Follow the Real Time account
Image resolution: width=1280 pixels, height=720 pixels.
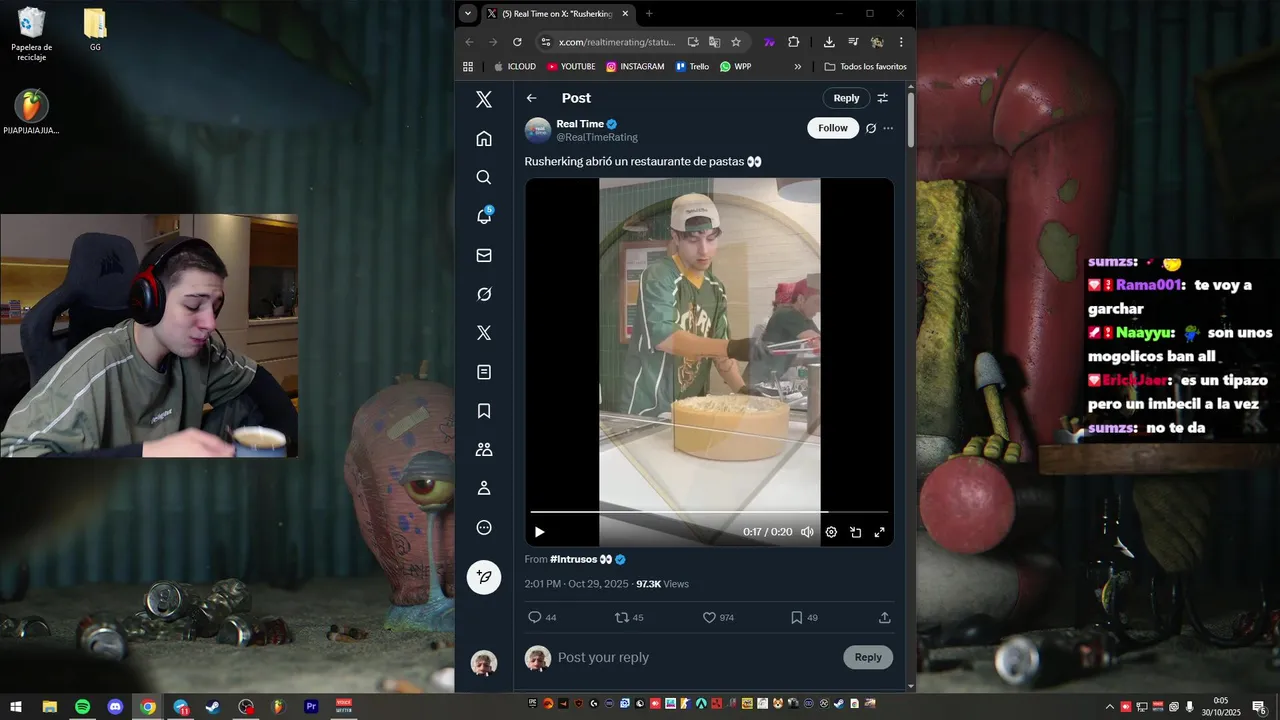point(833,128)
